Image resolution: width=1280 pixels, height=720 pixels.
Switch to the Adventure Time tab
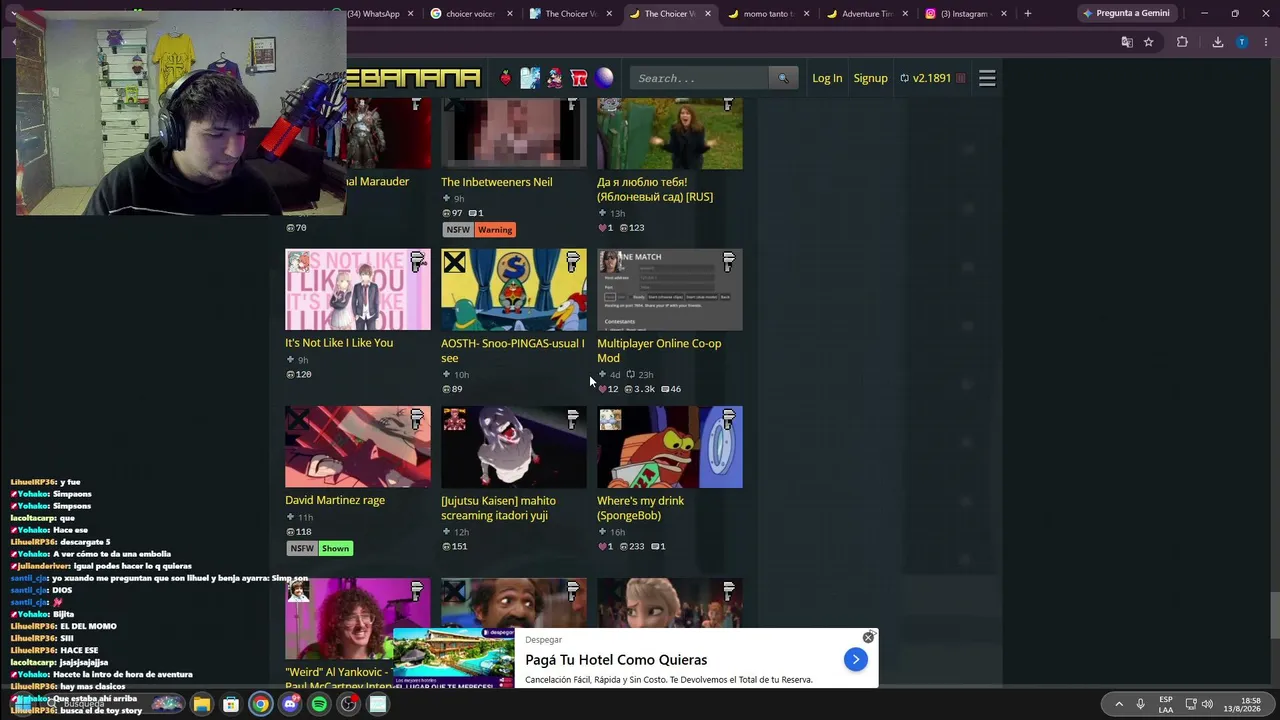point(866,14)
